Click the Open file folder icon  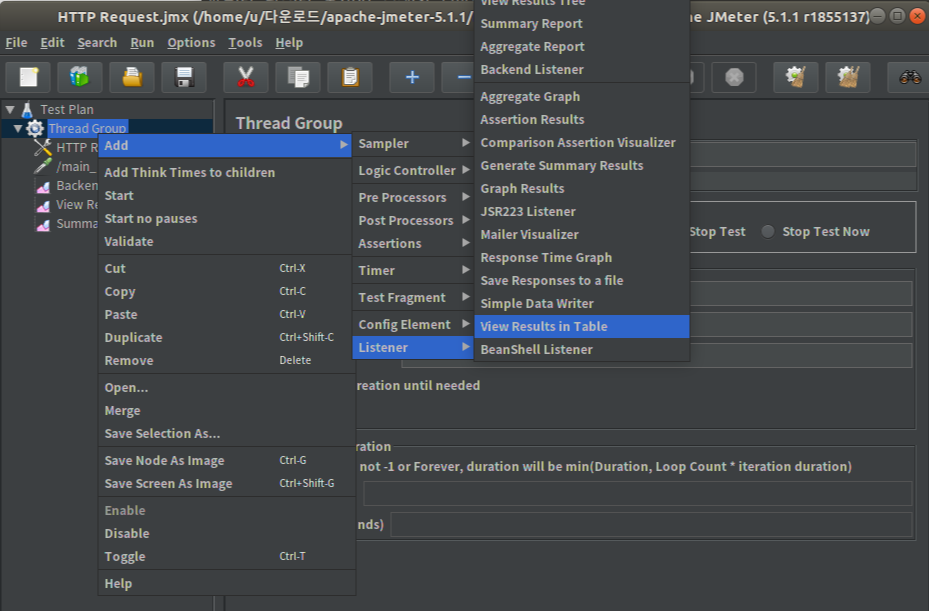132,77
